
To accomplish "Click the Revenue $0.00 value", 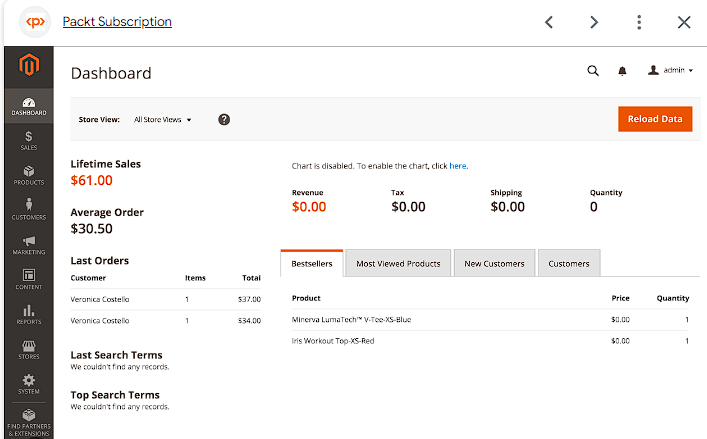I will [309, 207].
